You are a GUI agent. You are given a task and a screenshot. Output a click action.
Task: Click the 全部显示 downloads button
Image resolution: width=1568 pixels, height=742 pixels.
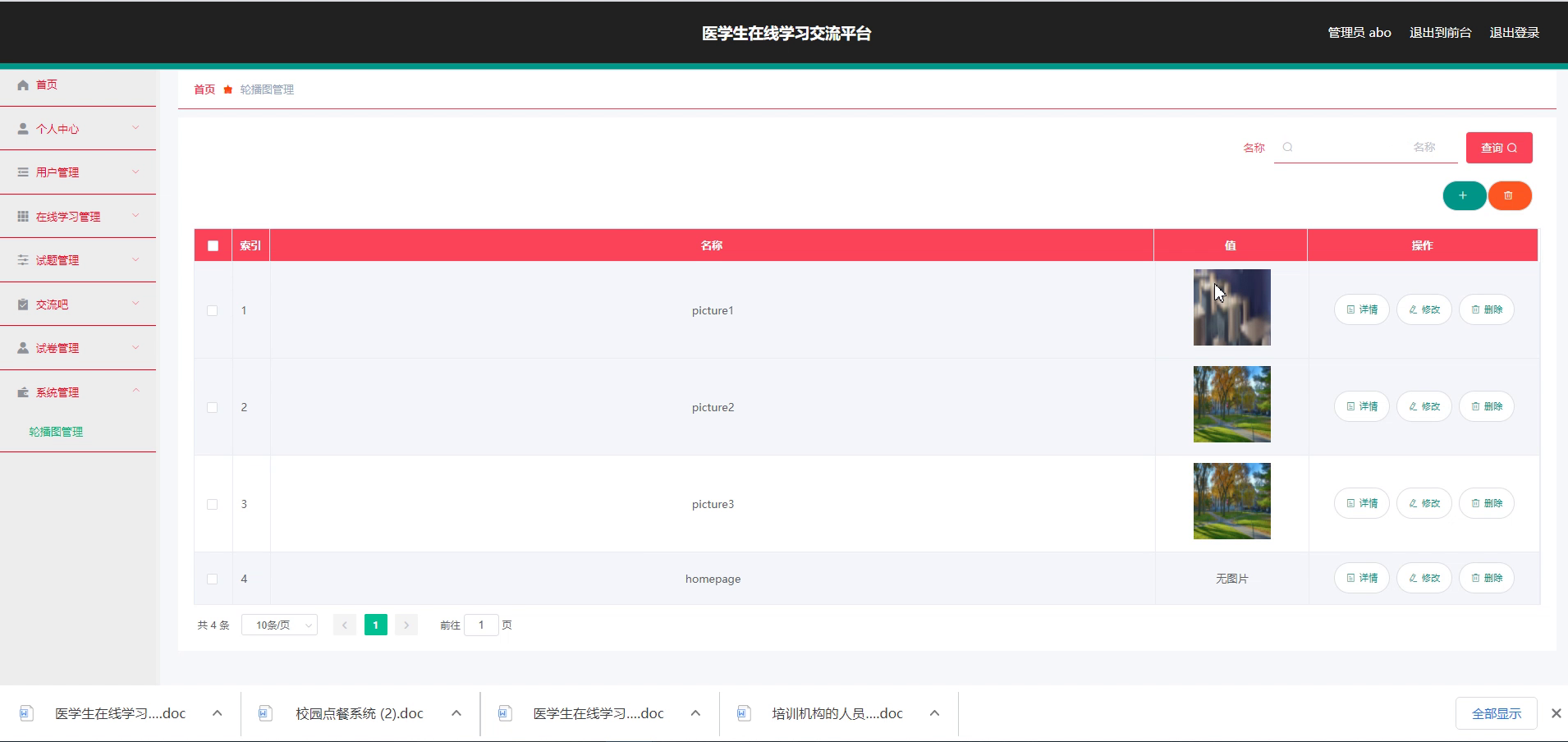1497,713
